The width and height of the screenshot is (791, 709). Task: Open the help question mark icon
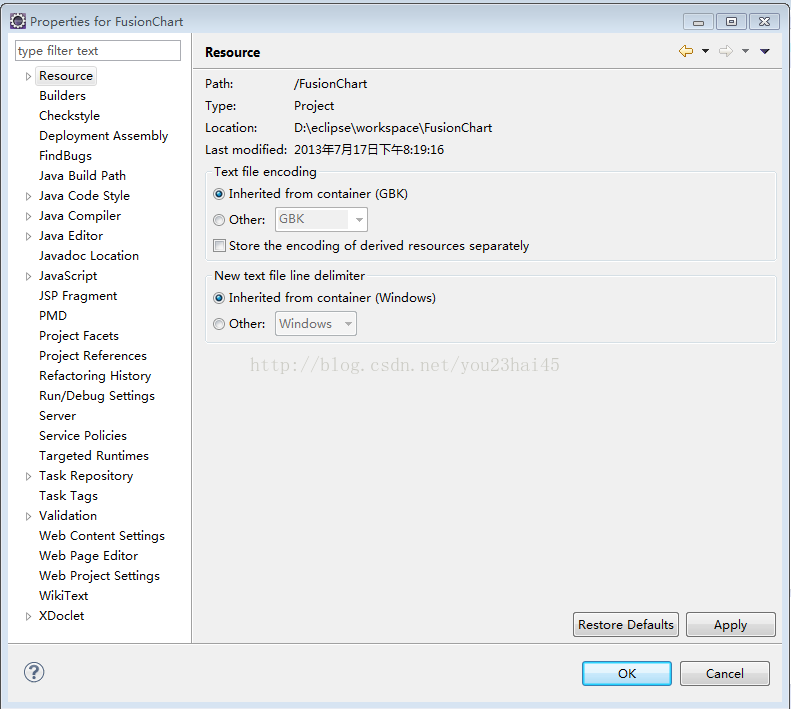pos(34,672)
